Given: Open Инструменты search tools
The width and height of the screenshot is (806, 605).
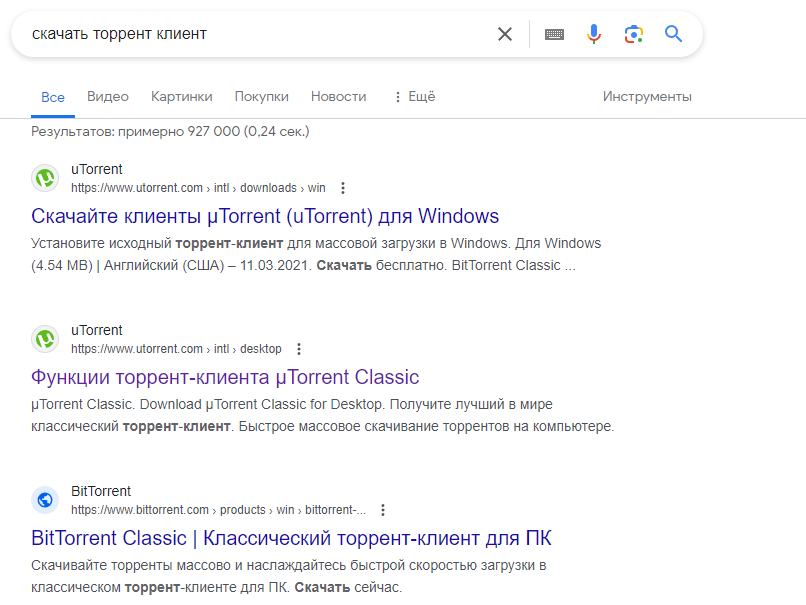Looking at the screenshot, I should pos(647,97).
